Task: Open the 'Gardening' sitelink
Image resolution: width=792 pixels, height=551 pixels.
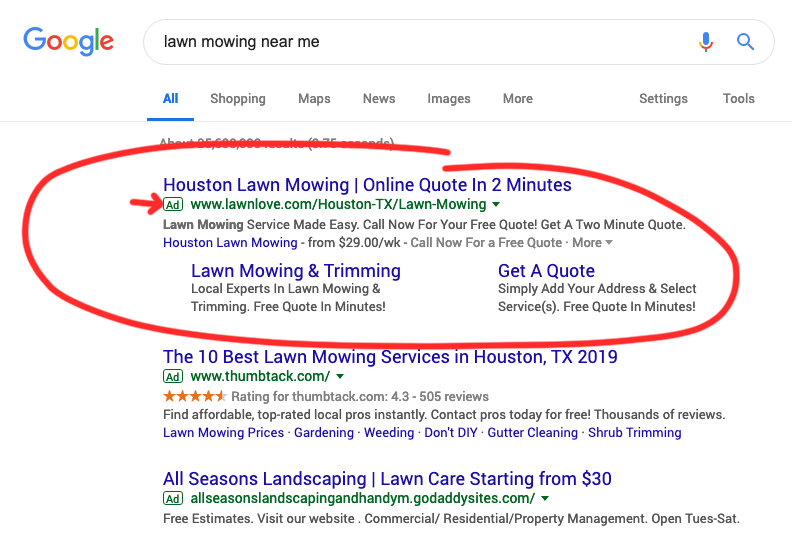Action: pos(324,433)
